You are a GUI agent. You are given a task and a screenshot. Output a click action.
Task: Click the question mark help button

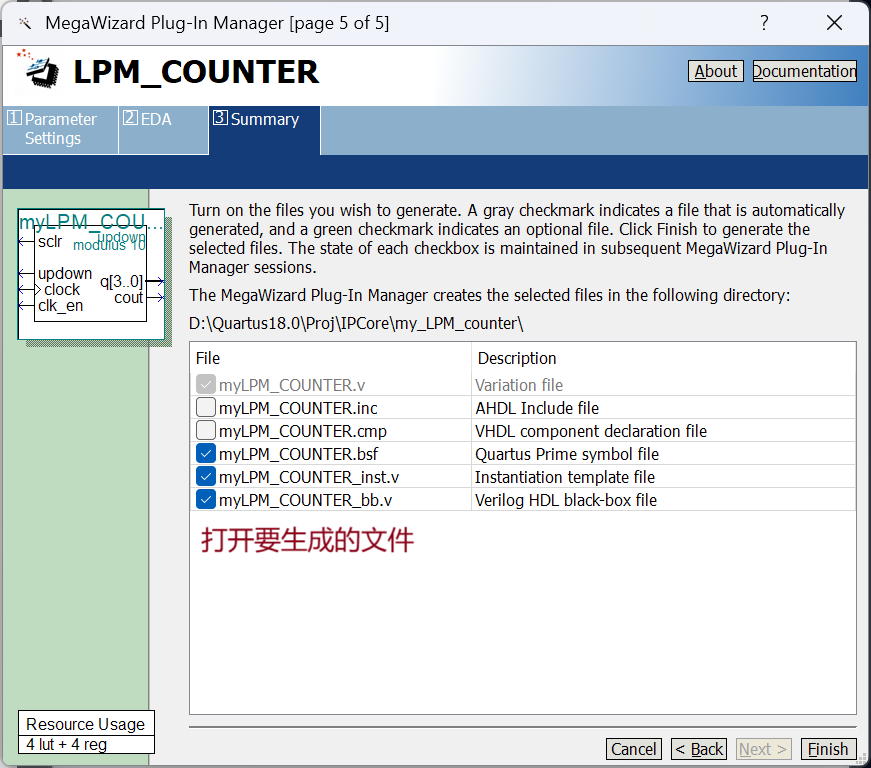pos(764,23)
